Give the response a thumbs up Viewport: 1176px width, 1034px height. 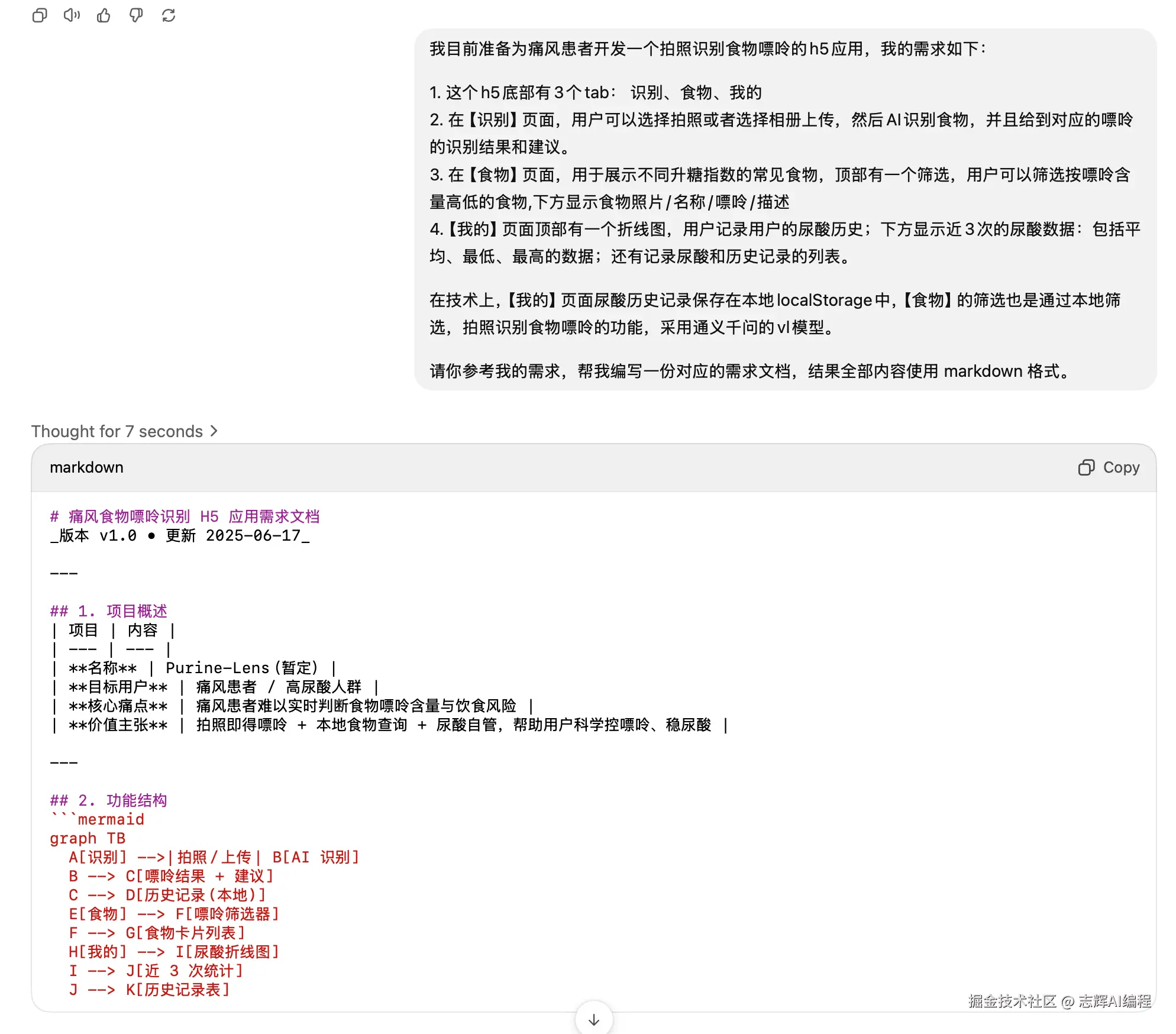[104, 15]
